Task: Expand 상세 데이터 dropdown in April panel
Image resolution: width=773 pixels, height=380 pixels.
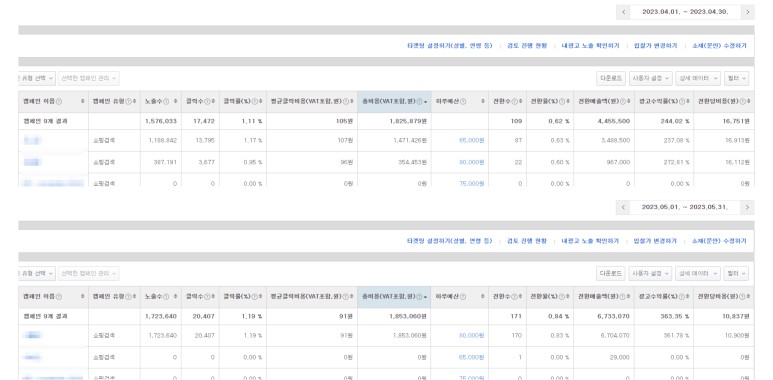Action: click(698, 78)
